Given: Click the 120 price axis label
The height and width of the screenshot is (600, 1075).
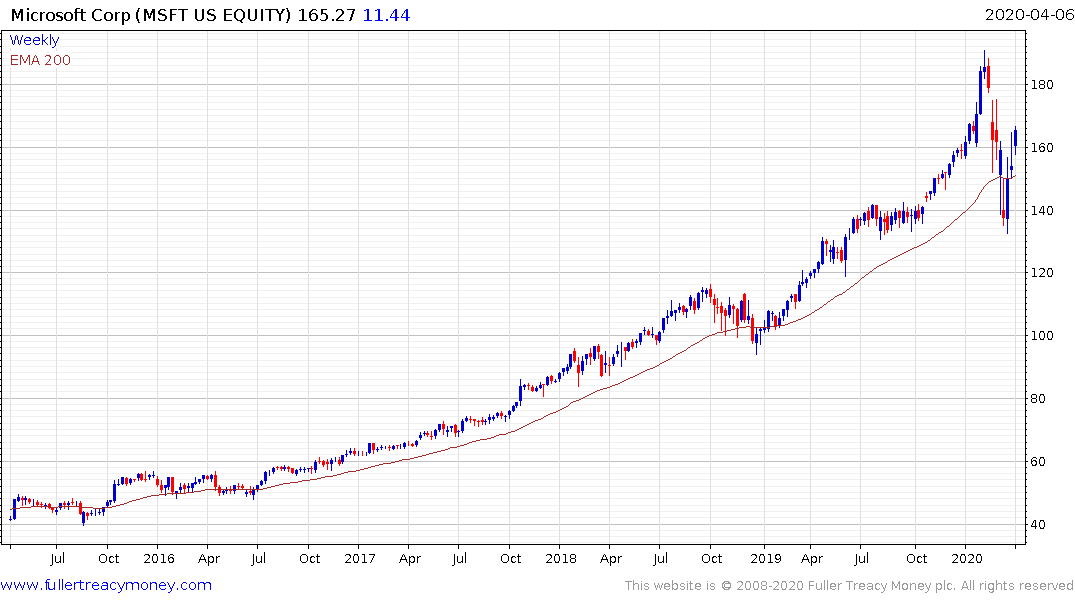Looking at the screenshot, I should pos(1042,273).
